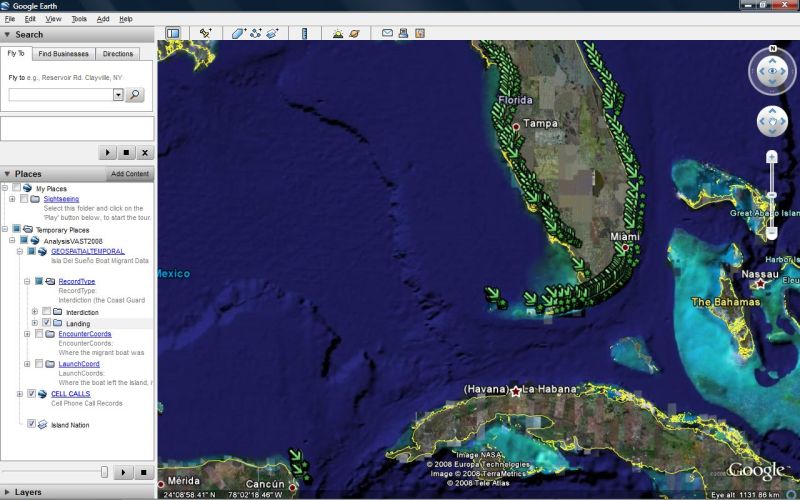Click the zoom slider handle
This screenshot has height=500, width=800.
[771, 195]
